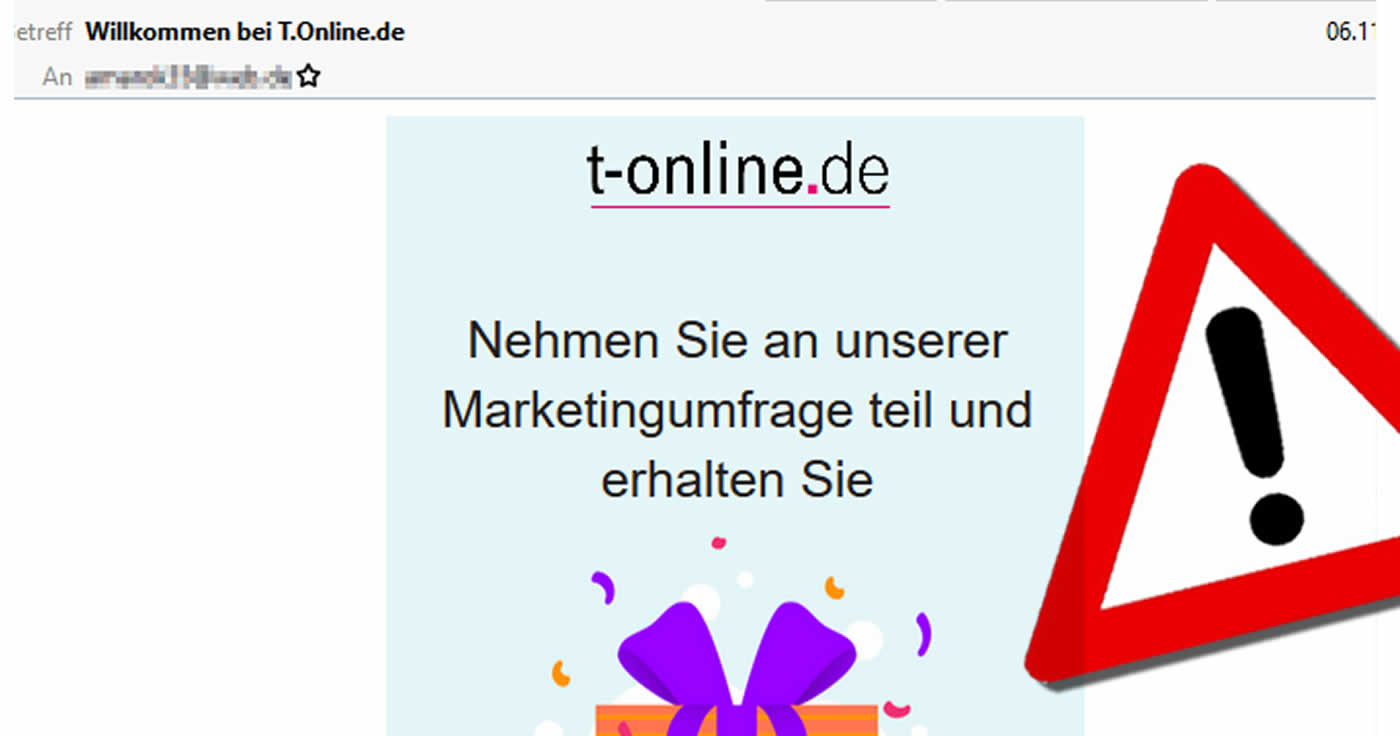Click the 'Betreff' header label
Screen dimensions: 1400x736
coord(43,32)
